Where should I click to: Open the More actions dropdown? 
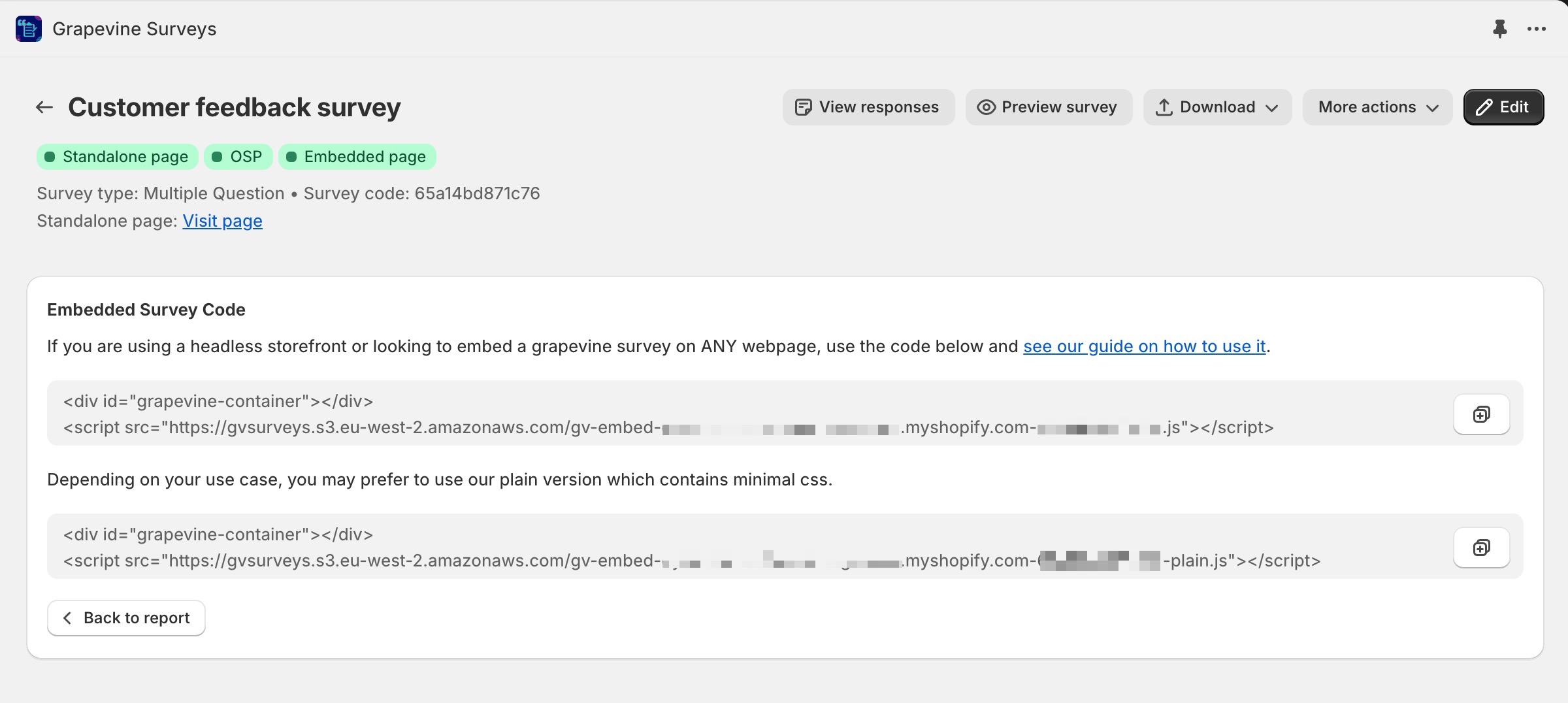click(1377, 107)
